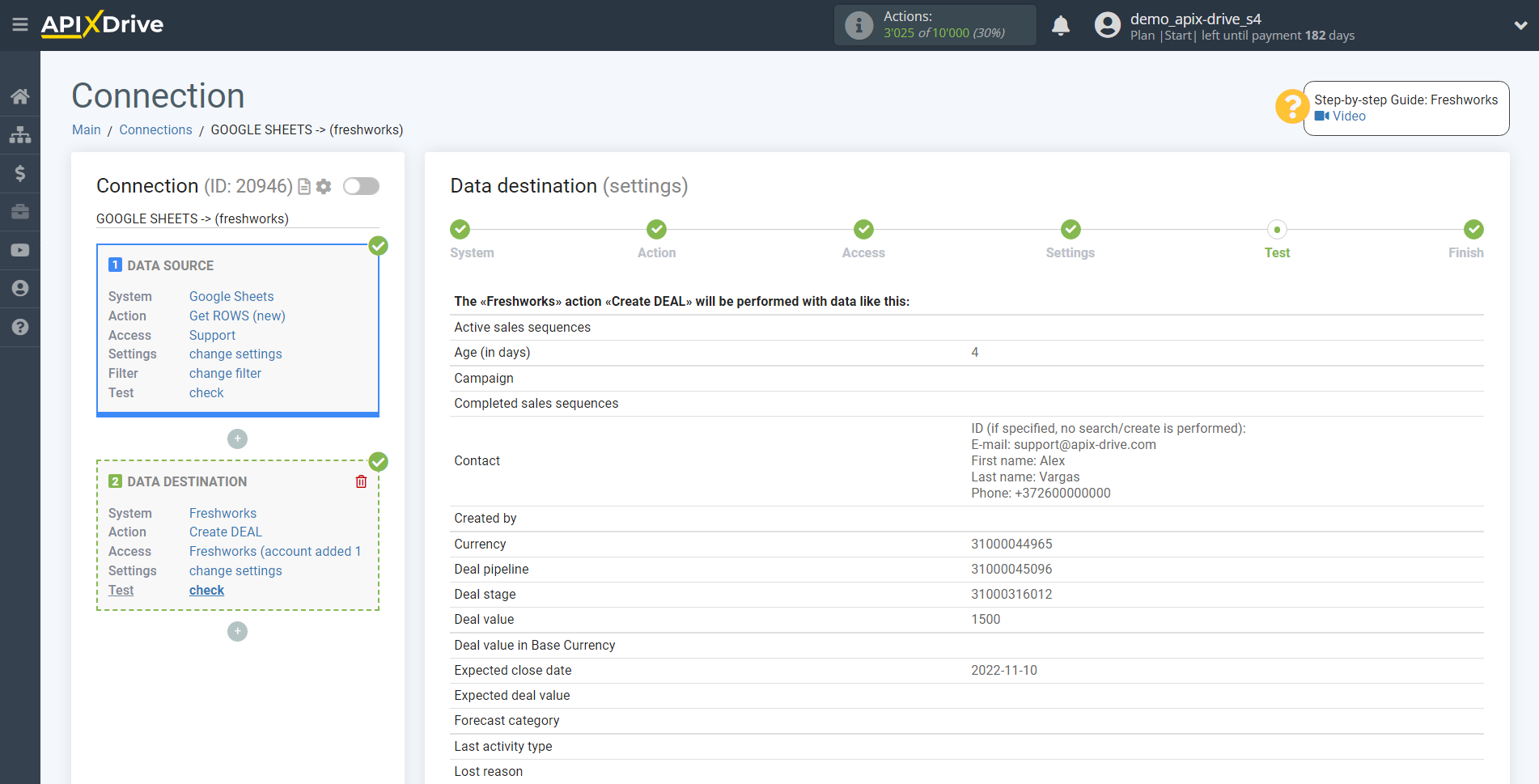The height and width of the screenshot is (784, 1539).
Task: Click the Currency value 31000044965
Action: tap(1011, 544)
